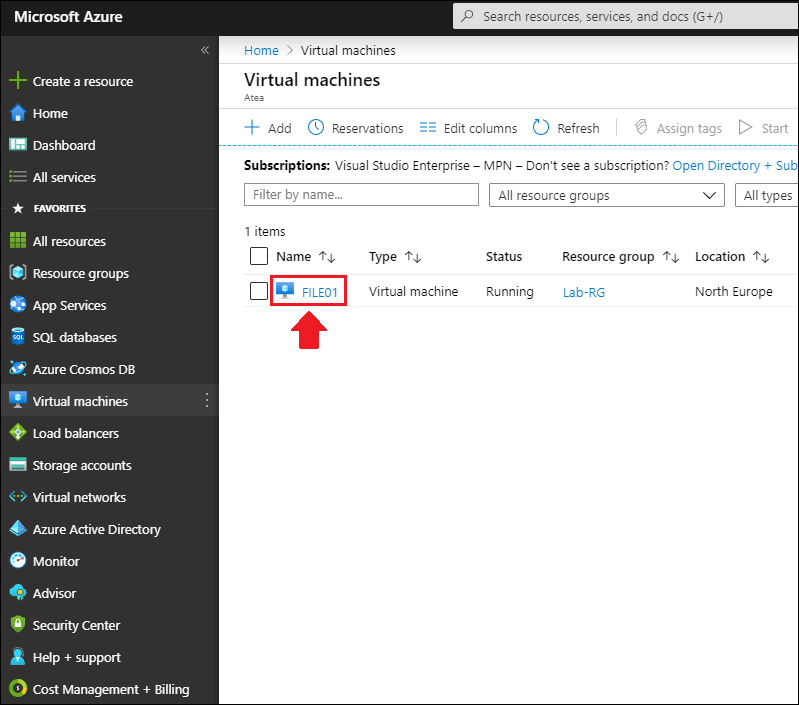Click the Security Center shield icon

tap(18, 625)
